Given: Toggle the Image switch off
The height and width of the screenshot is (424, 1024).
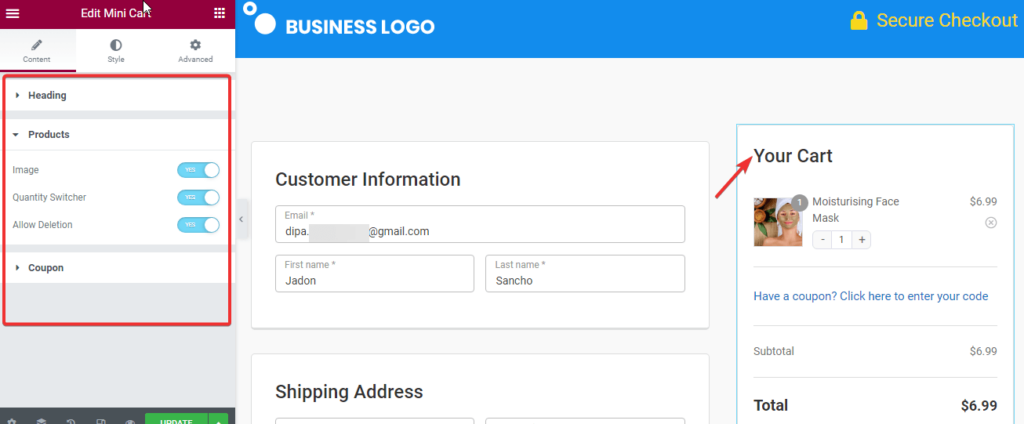Looking at the screenshot, I should 198,170.
